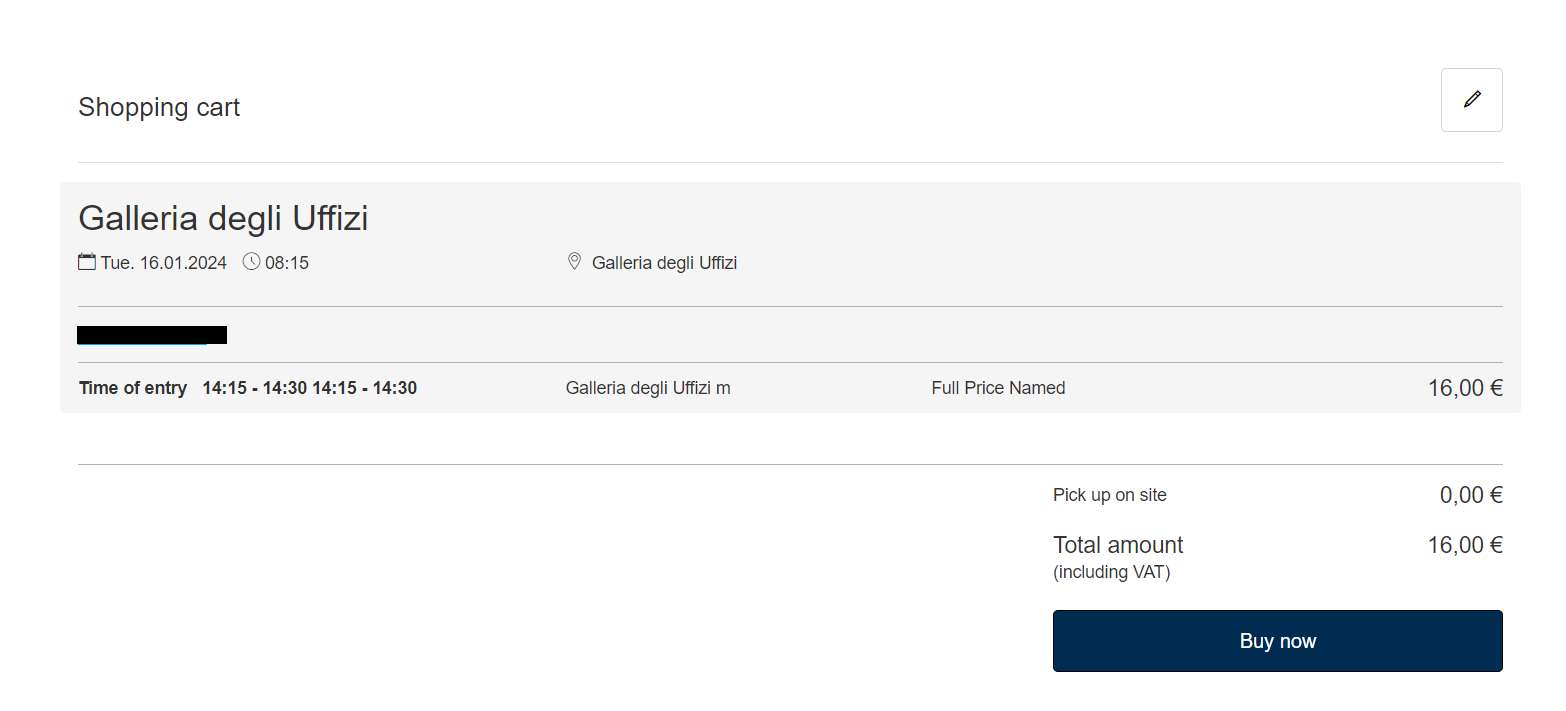1566x711 pixels.
Task: Click the calendar icon beside the date
Action: pyautogui.click(x=87, y=262)
